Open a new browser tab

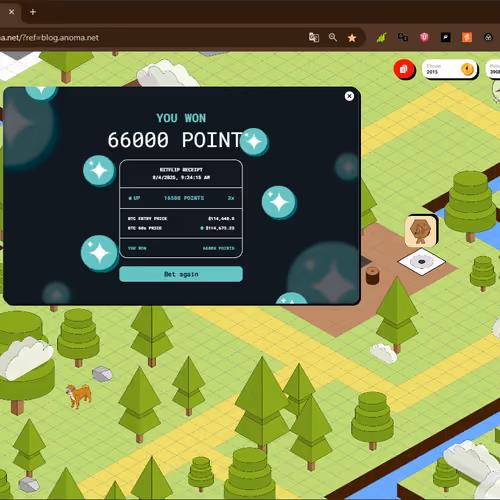point(33,12)
